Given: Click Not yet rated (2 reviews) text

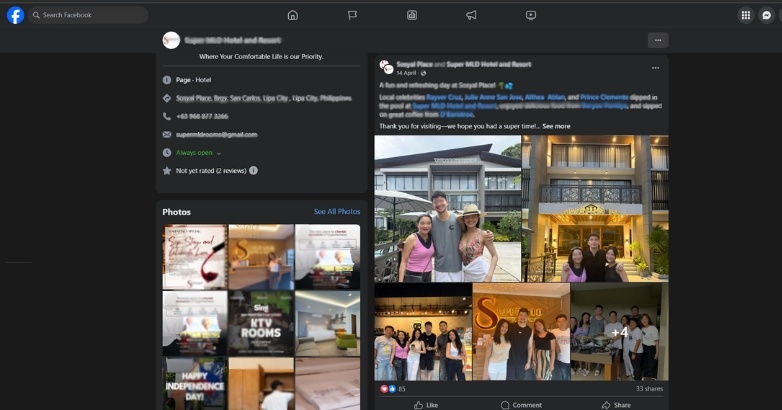Looking at the screenshot, I should tap(210, 171).
